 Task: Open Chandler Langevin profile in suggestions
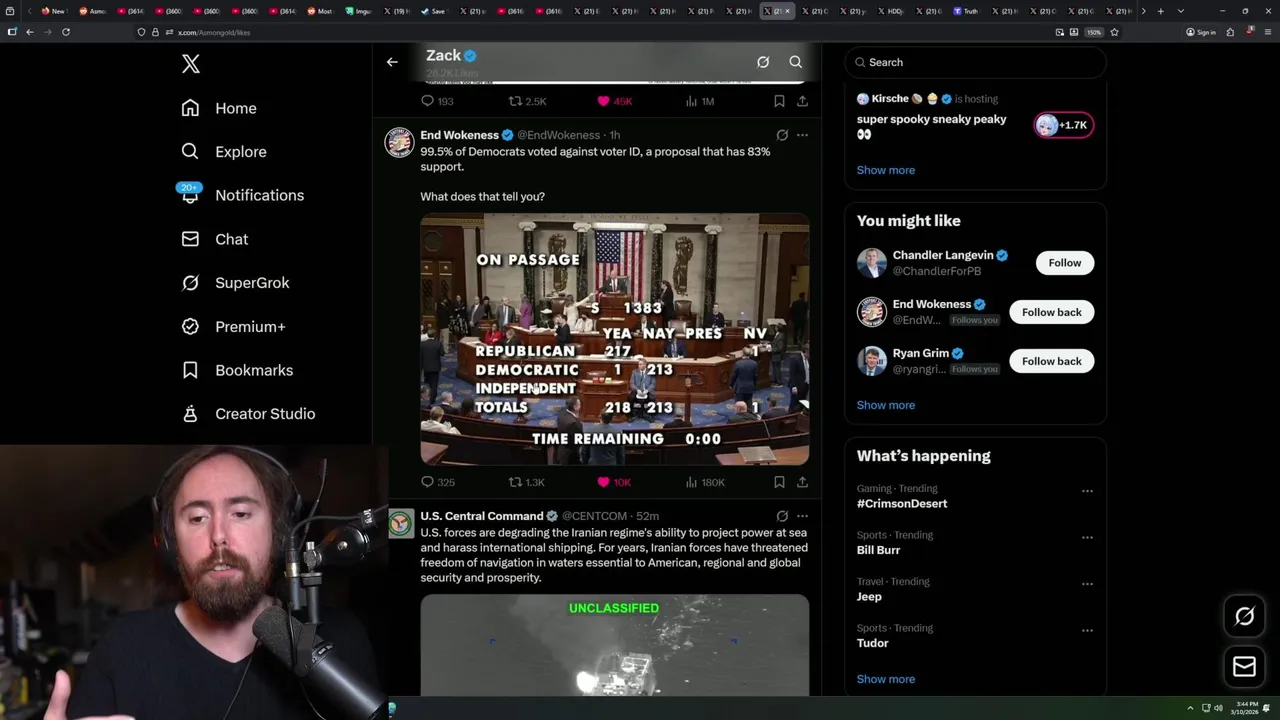coord(942,255)
